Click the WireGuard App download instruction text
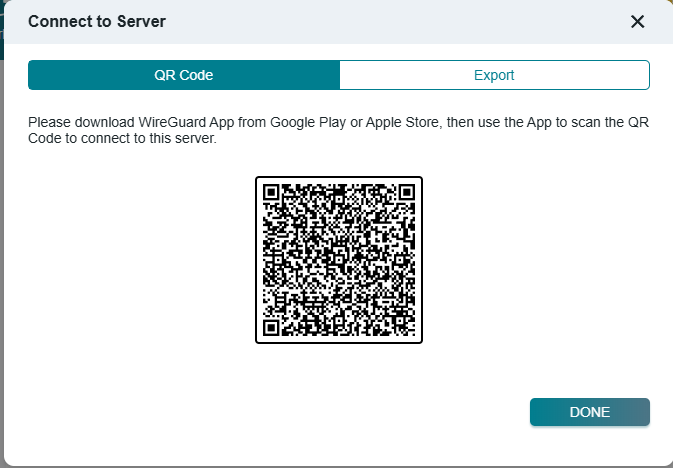673x468 pixels. coord(338,130)
